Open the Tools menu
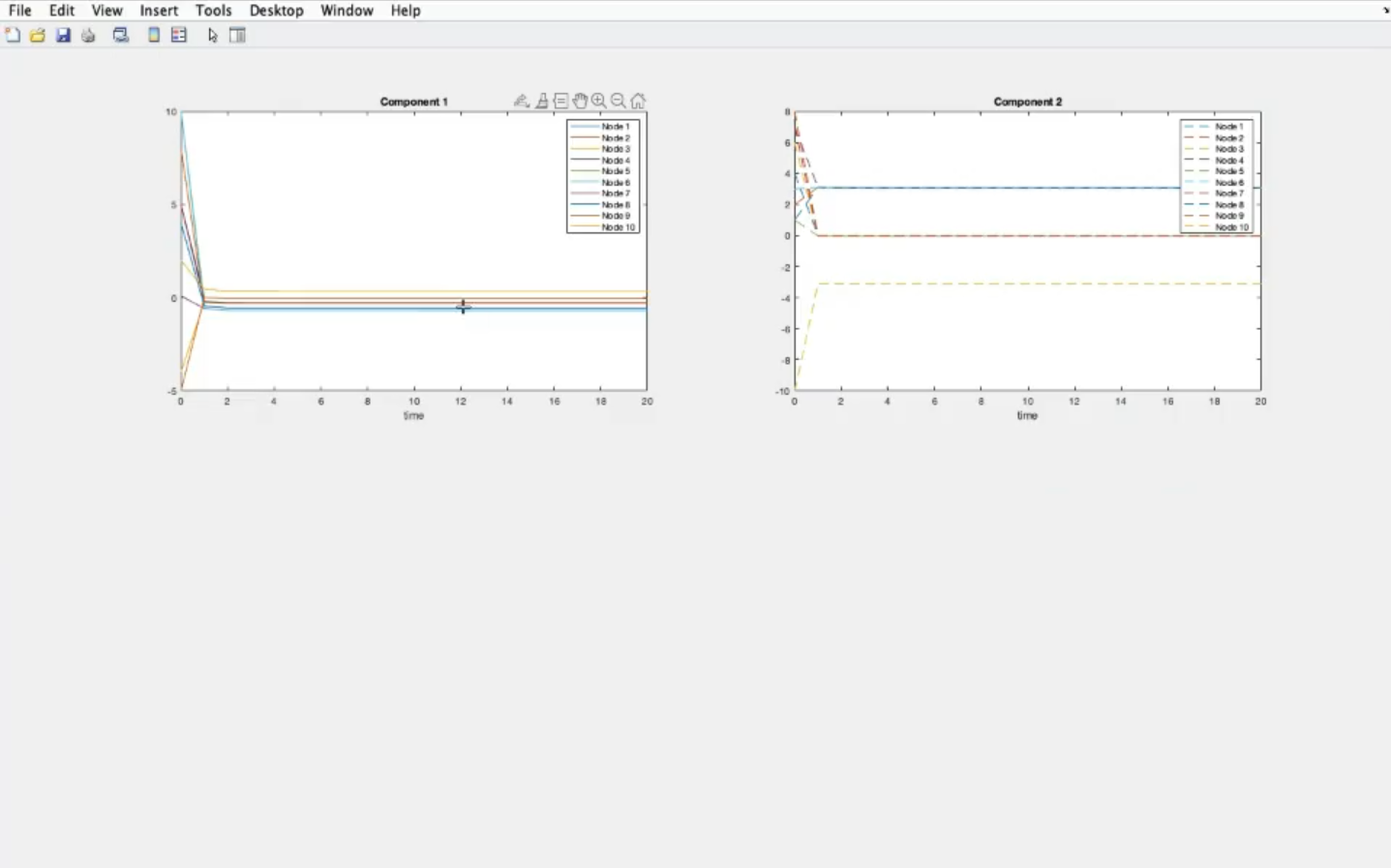The image size is (1391, 868). [213, 11]
